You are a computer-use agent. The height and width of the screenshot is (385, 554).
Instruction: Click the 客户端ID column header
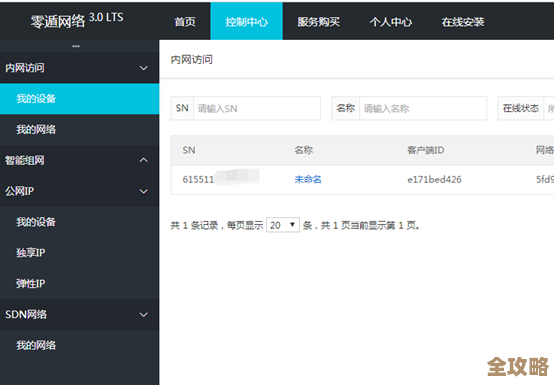(x=425, y=150)
